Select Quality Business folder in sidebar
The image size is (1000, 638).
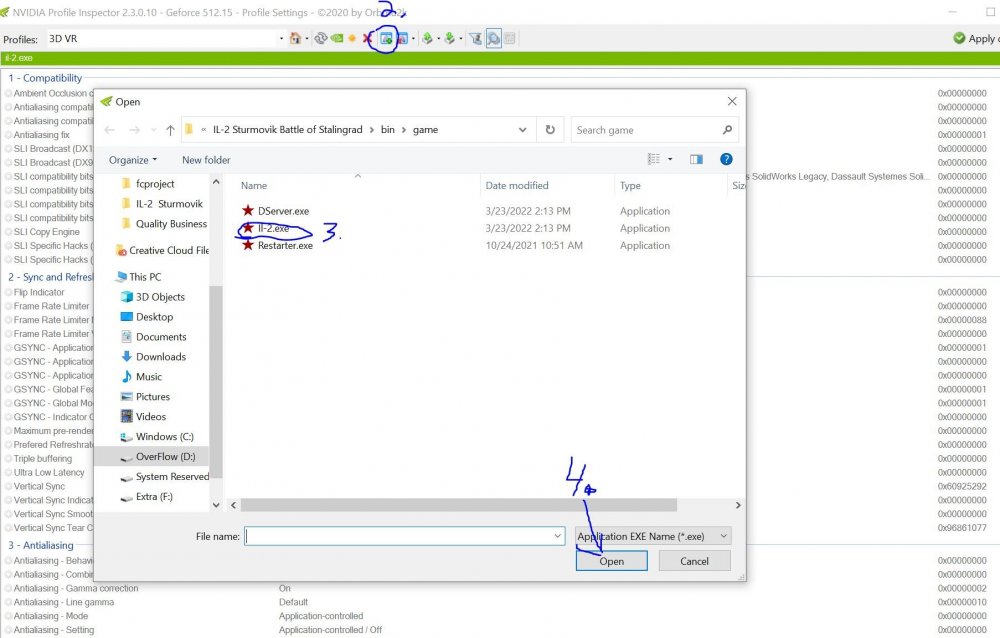[171, 224]
